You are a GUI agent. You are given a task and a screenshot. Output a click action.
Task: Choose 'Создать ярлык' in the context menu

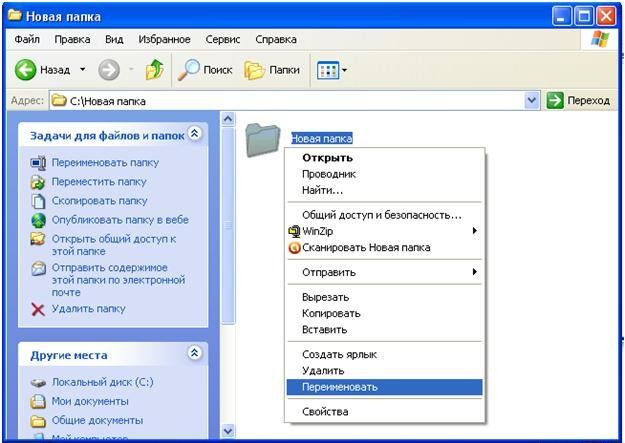(384, 354)
